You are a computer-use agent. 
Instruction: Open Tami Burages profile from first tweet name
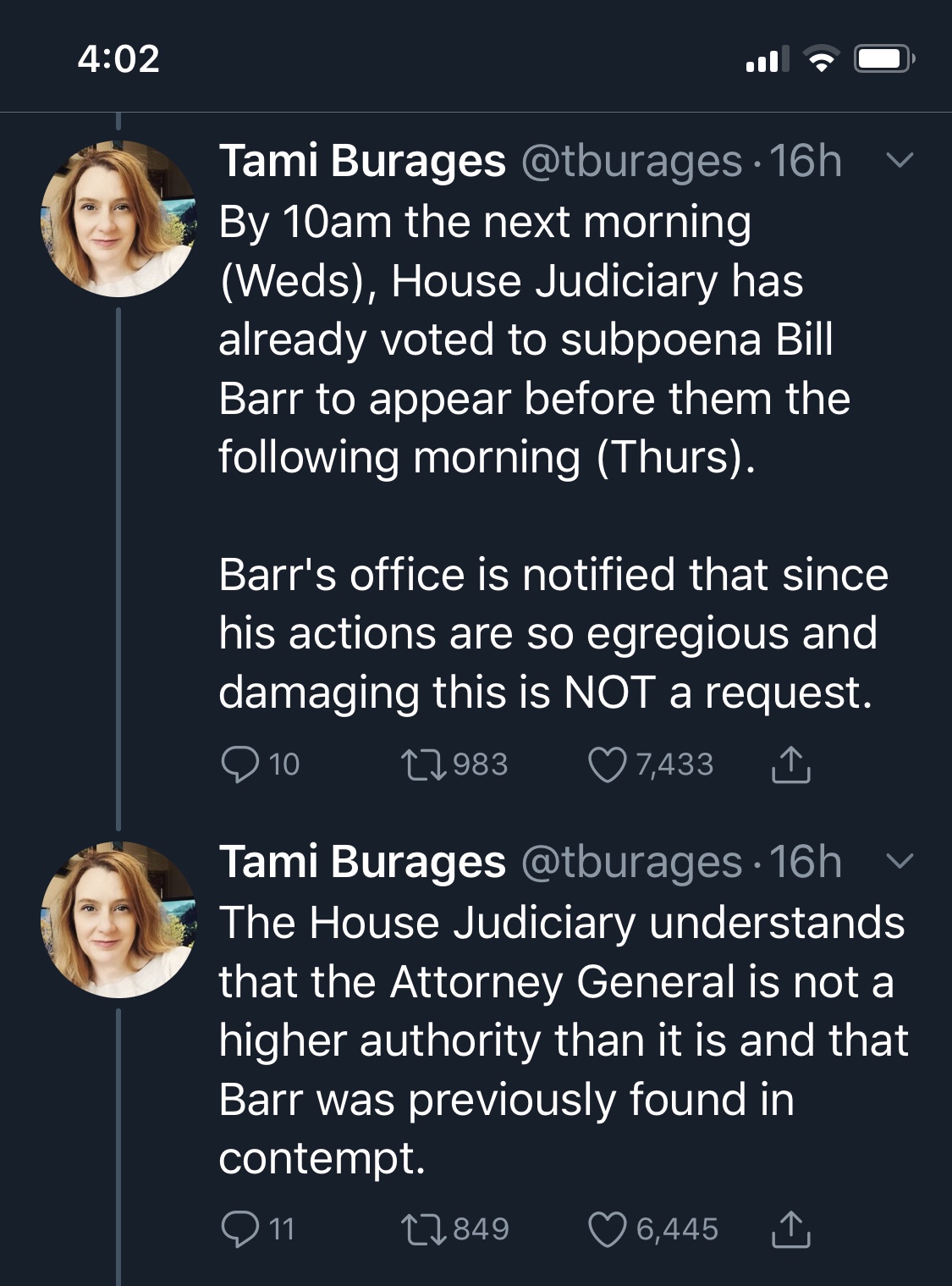(x=362, y=161)
